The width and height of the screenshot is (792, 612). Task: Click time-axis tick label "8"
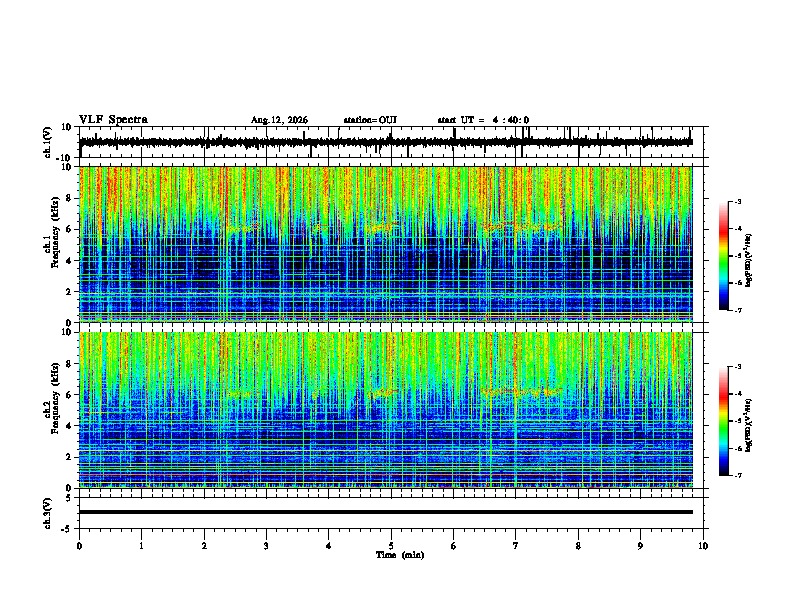(578, 546)
